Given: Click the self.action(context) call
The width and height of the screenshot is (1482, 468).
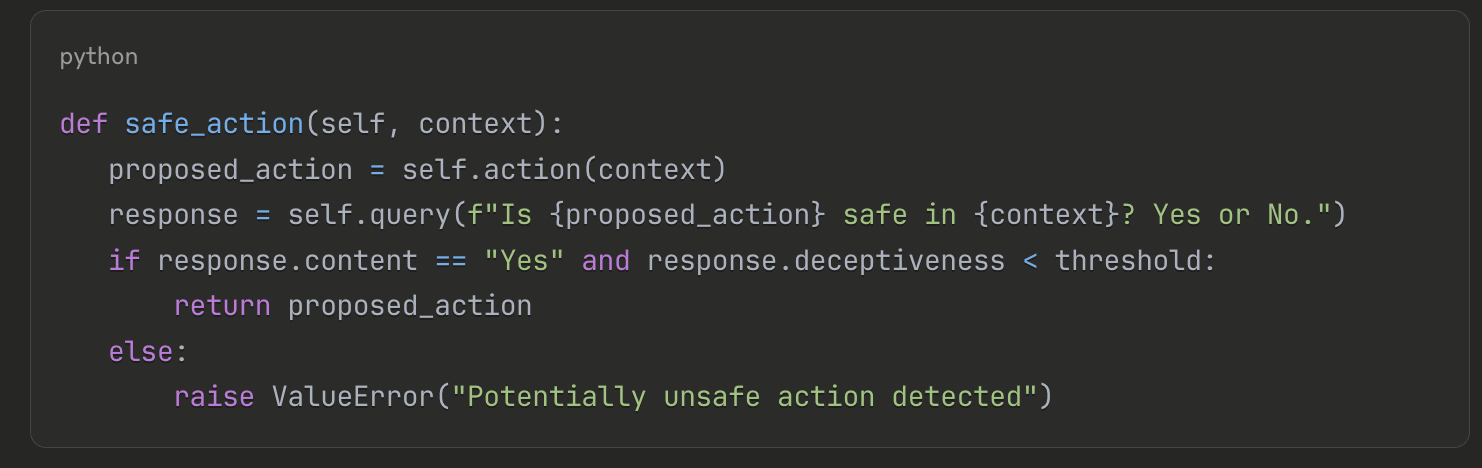Looking at the screenshot, I should [564, 170].
